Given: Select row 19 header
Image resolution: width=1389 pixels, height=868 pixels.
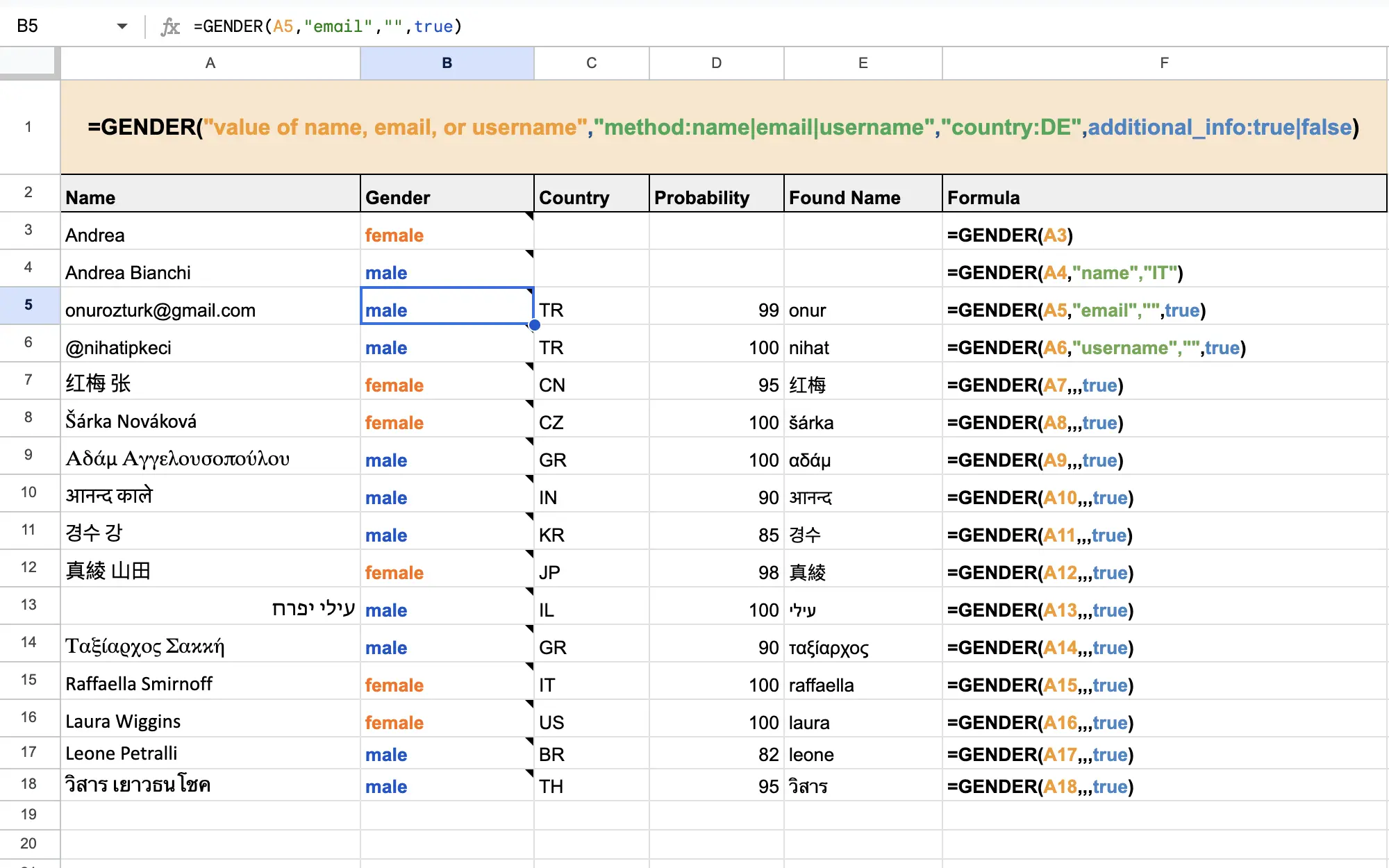Looking at the screenshot, I should pos(29,815).
